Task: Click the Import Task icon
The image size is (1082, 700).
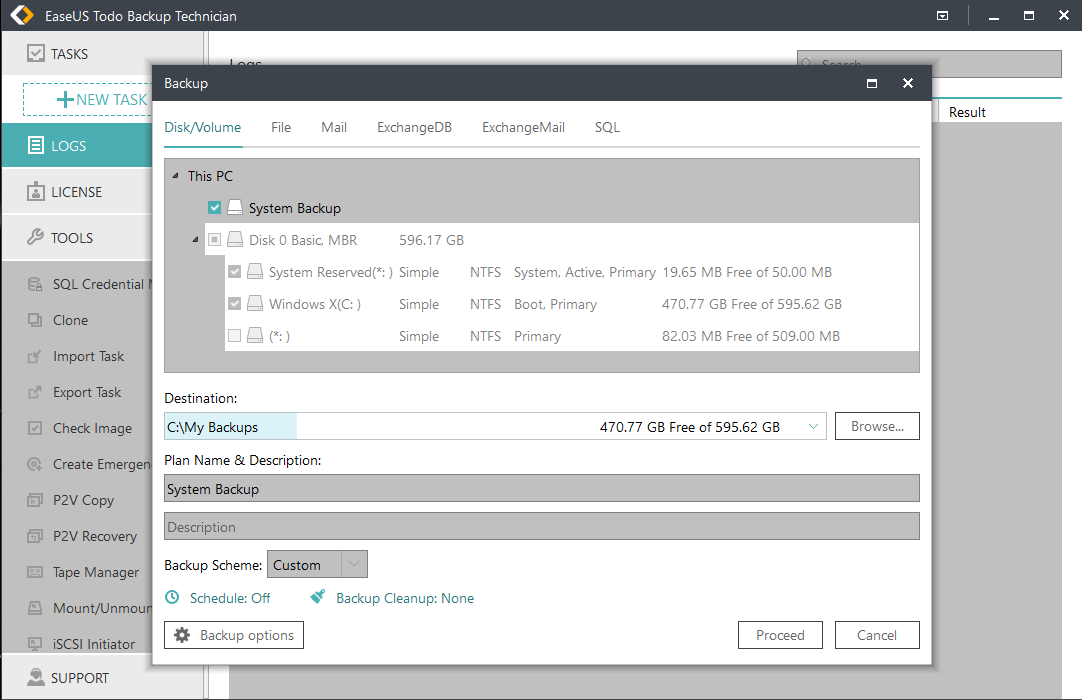Action: tap(35, 356)
